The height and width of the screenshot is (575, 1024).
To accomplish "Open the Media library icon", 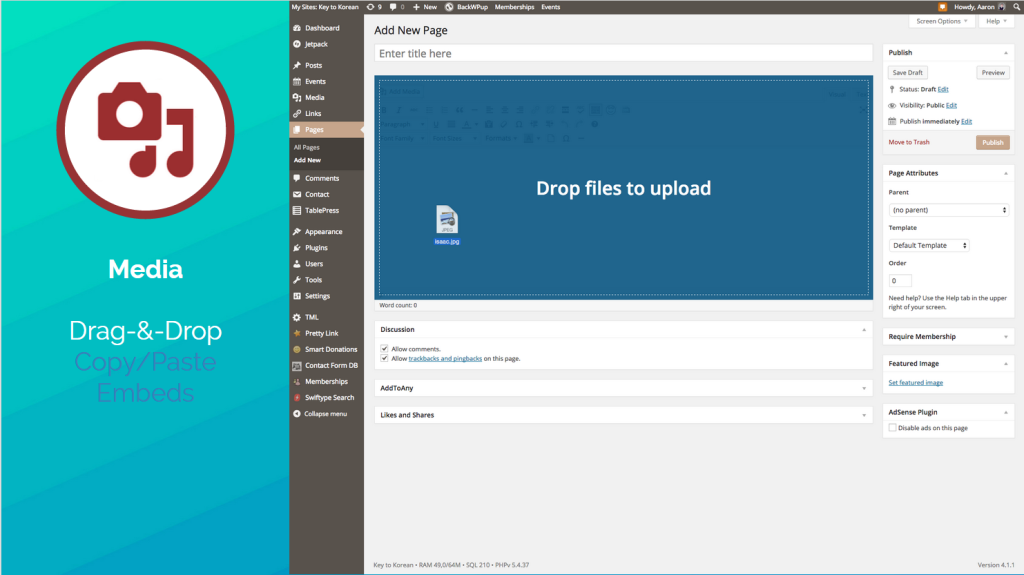I will click(x=297, y=97).
